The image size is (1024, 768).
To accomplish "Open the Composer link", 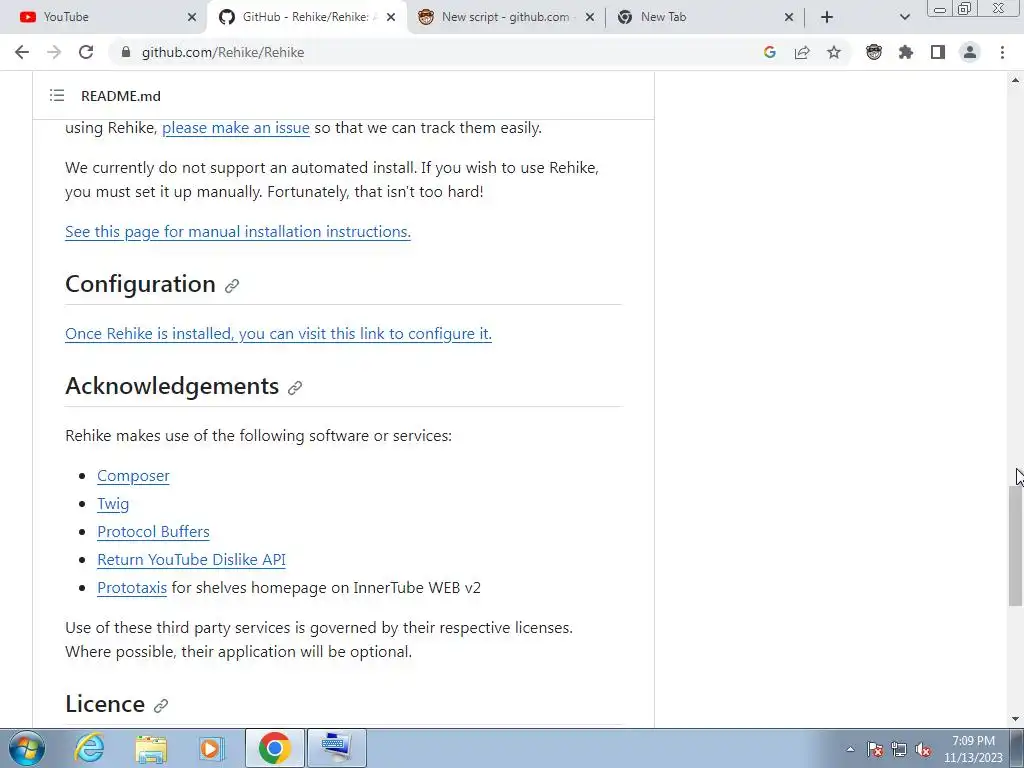I will (x=133, y=476).
